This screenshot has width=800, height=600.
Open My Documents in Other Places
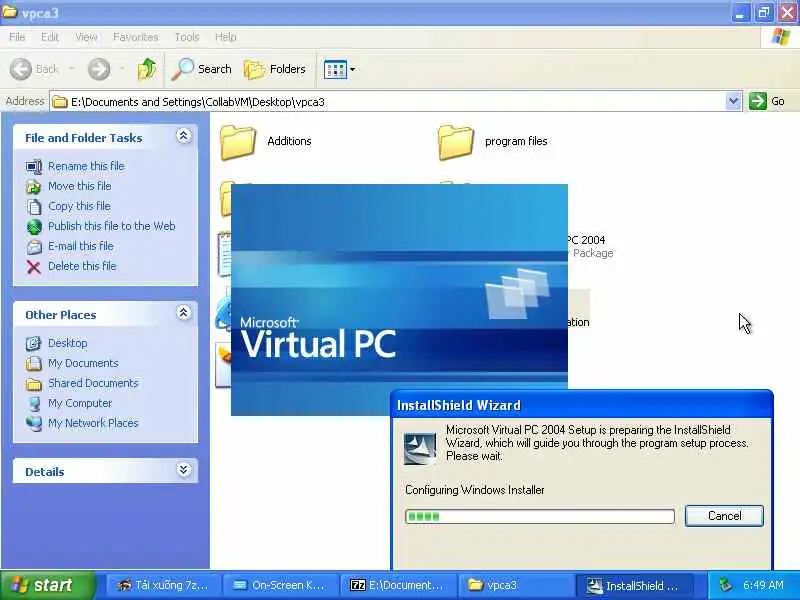point(83,363)
